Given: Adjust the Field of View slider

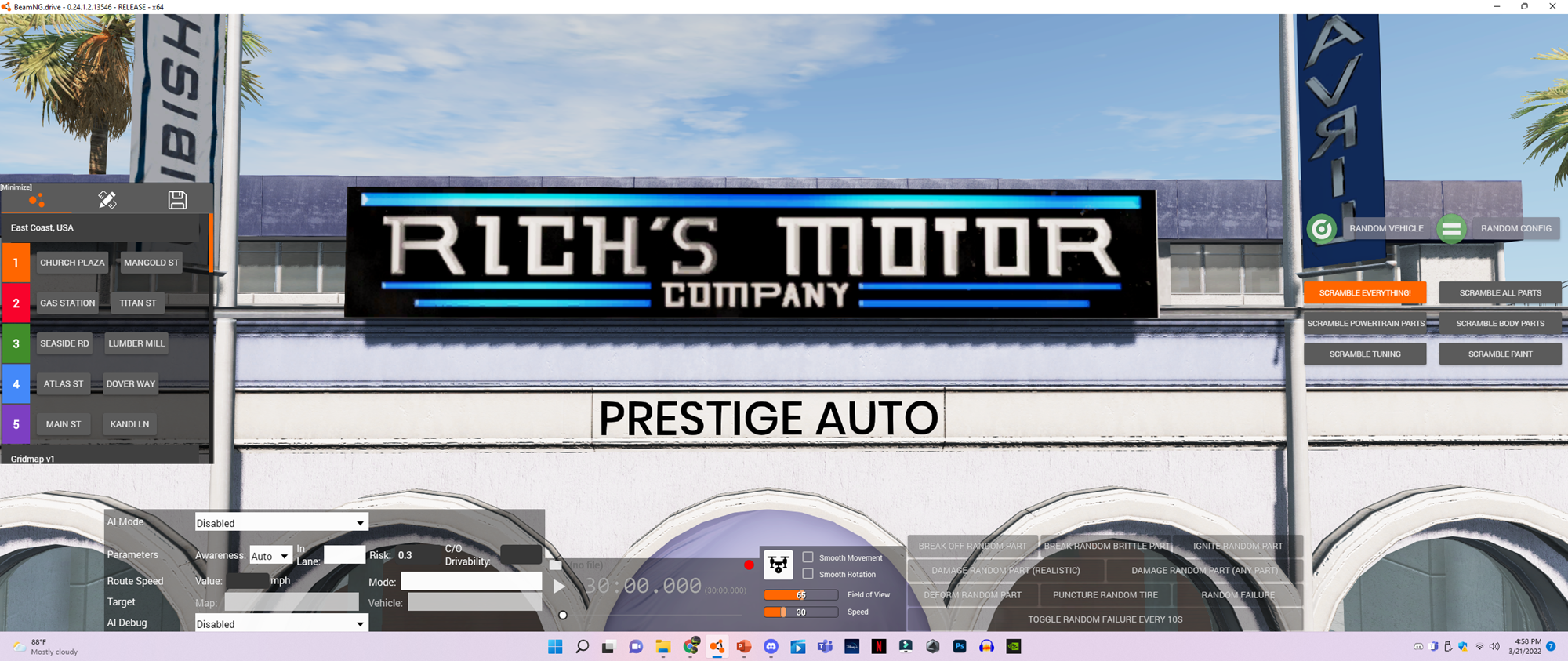Looking at the screenshot, I should (x=800, y=595).
